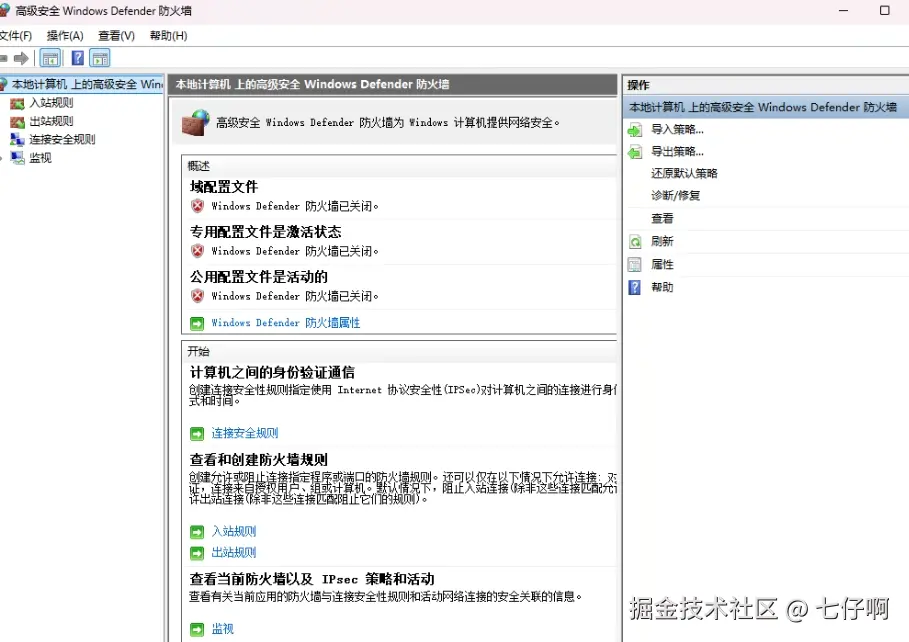Click green arrow icon beside 入站规则 link
The height and width of the screenshot is (642, 909).
(197, 532)
